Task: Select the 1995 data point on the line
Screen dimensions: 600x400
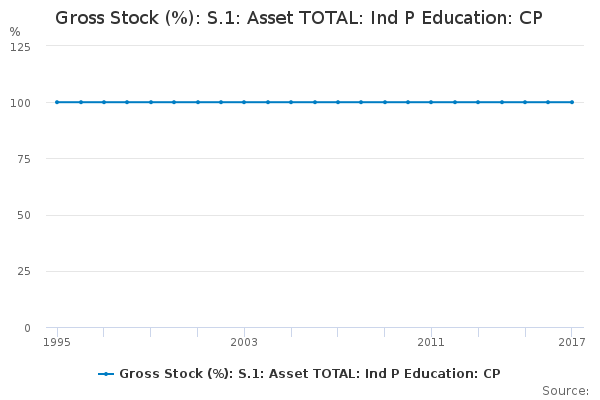Action: coord(57,102)
